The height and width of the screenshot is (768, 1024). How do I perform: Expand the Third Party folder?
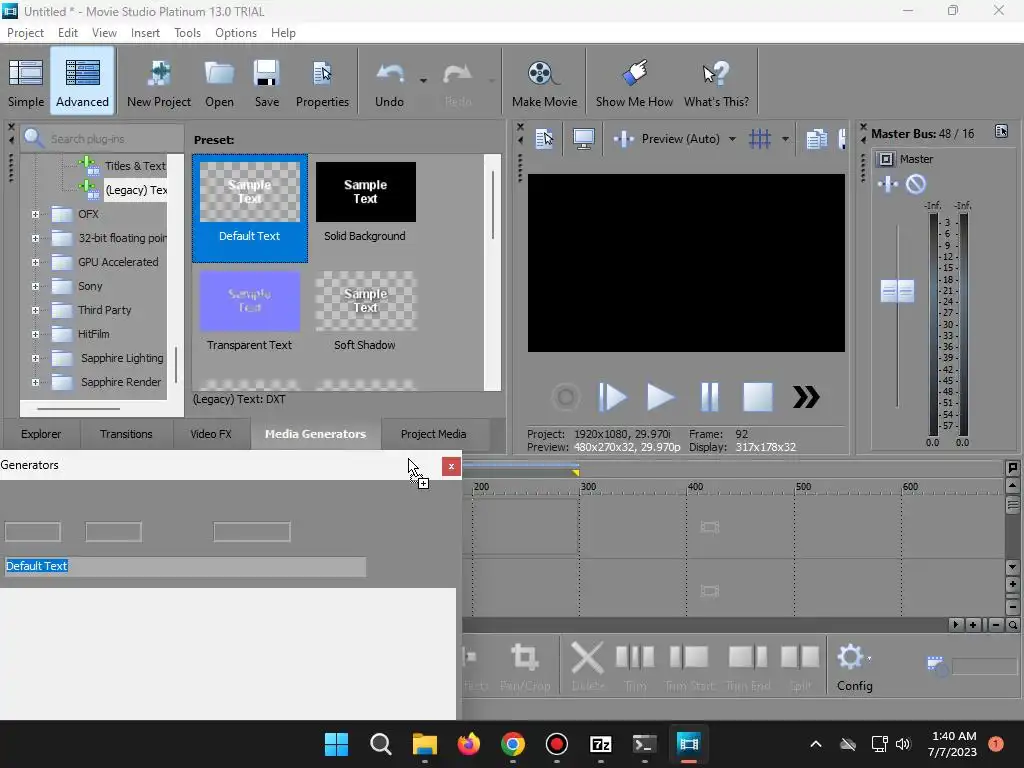pos(35,310)
